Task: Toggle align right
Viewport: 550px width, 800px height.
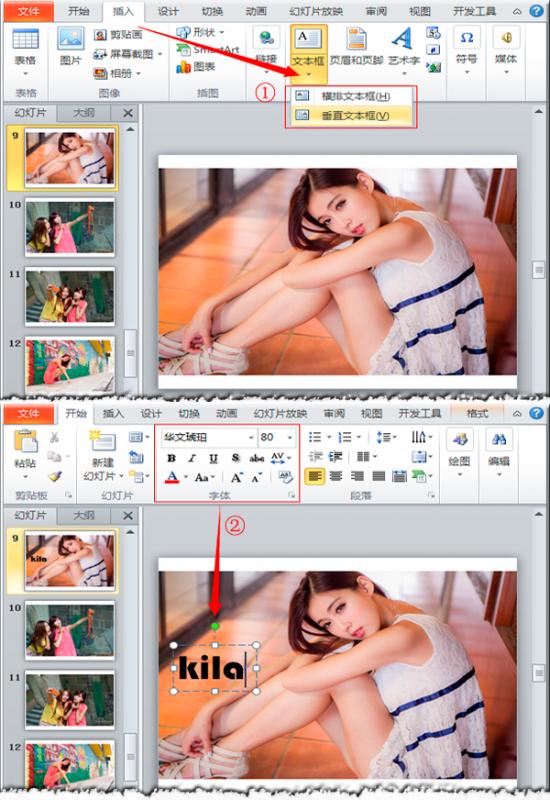Action: point(357,476)
